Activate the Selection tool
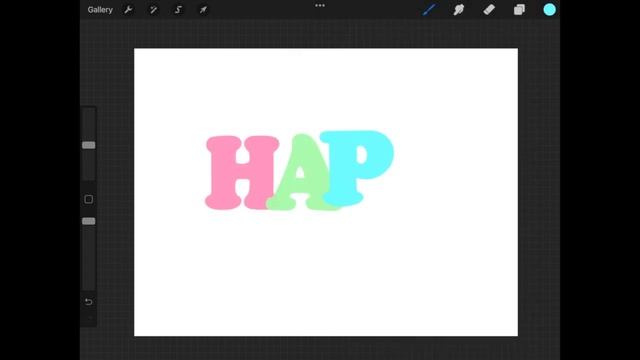The width and height of the screenshot is (640, 360). (x=178, y=10)
